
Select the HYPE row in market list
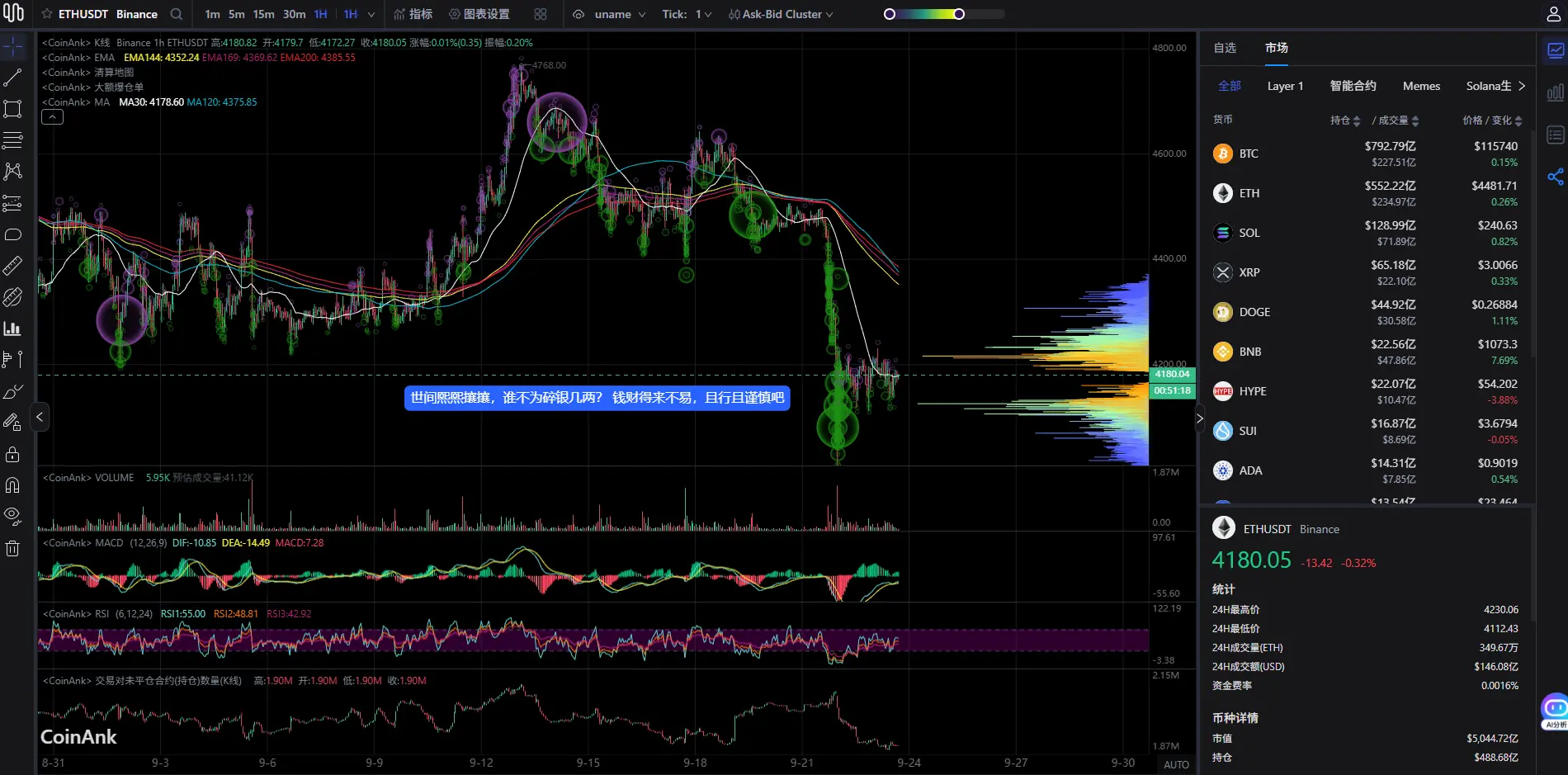click(x=1366, y=391)
